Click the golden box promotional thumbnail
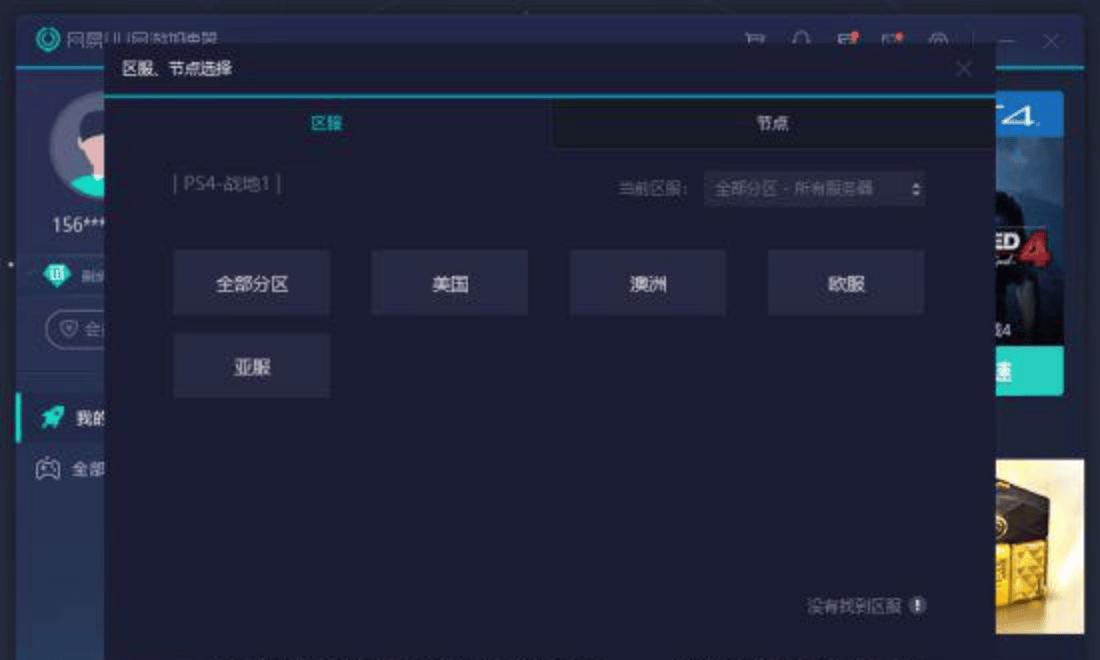 pyautogui.click(x=1040, y=546)
